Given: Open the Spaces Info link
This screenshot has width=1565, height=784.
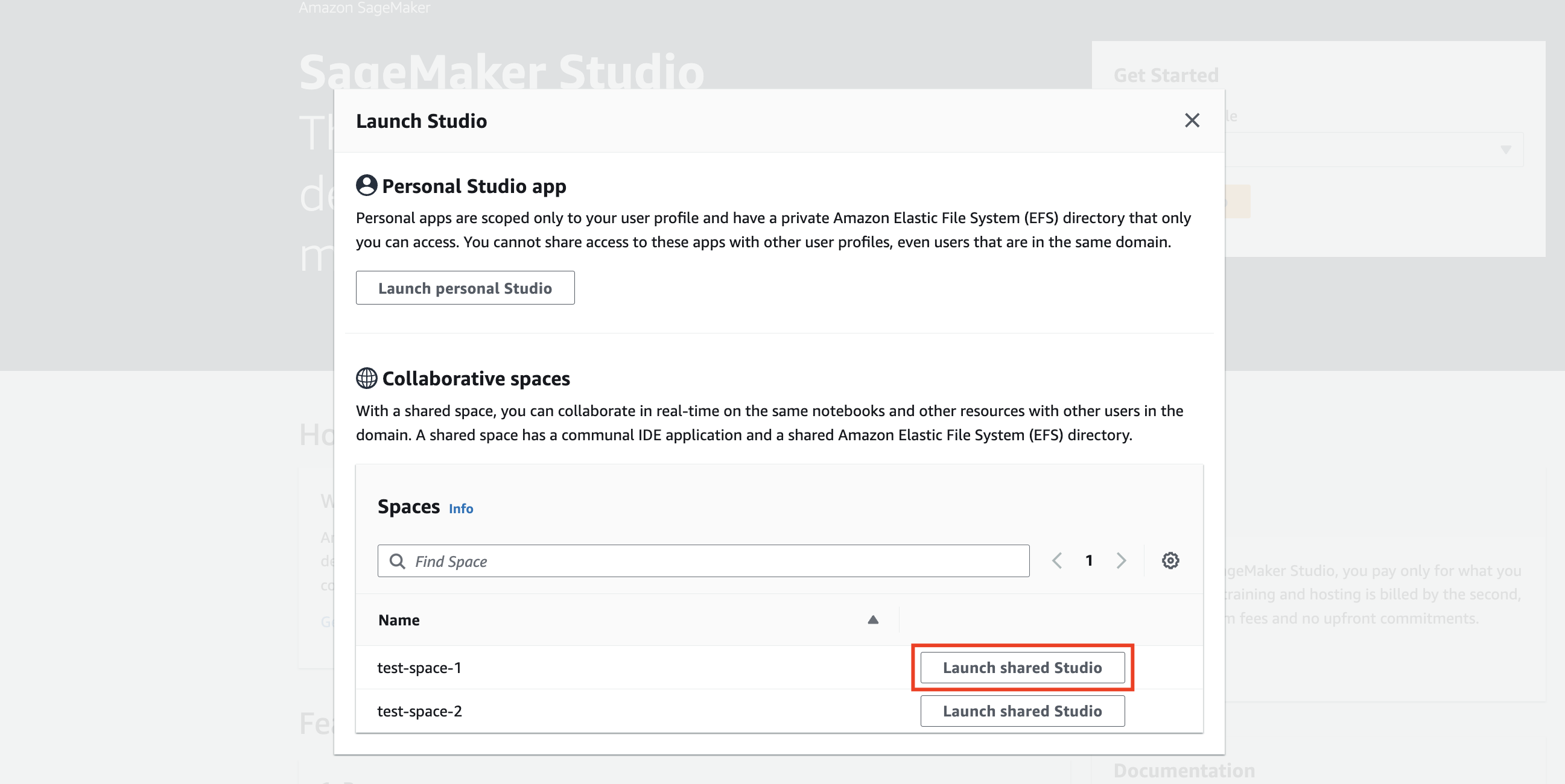Looking at the screenshot, I should 460,509.
